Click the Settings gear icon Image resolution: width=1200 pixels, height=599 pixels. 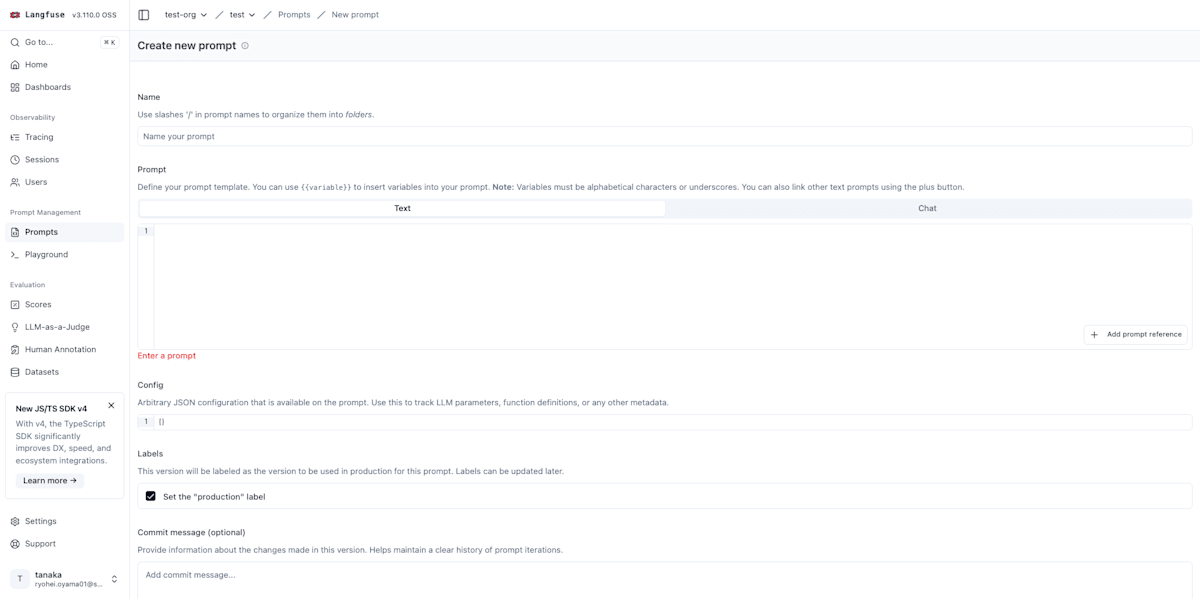15,522
